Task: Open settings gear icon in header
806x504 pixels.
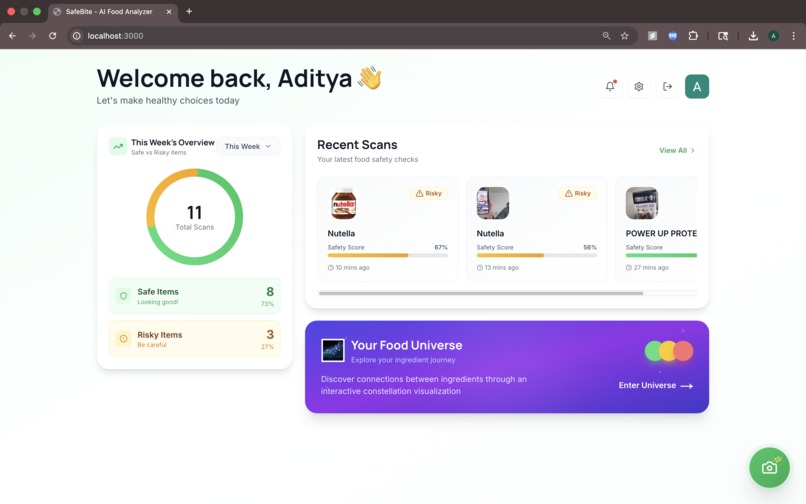Action: [638, 86]
